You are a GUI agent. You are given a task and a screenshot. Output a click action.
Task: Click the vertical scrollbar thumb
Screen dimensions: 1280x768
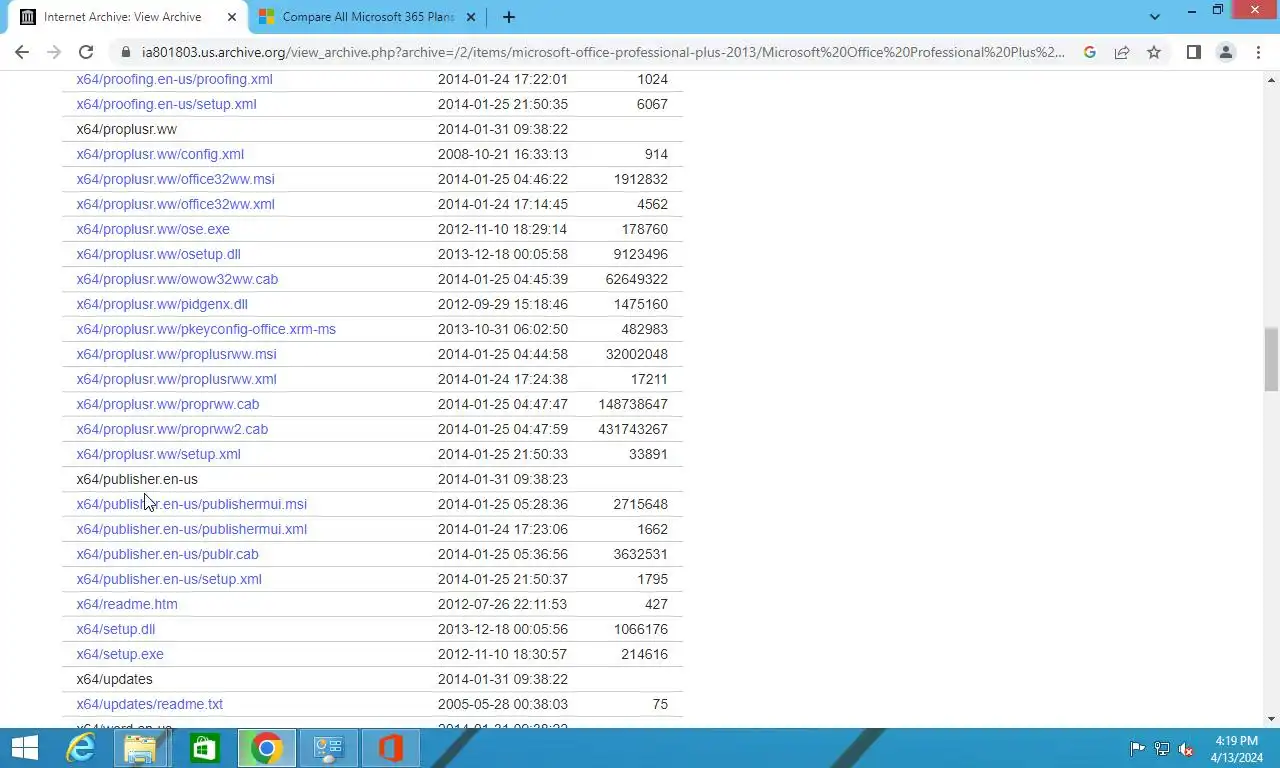click(x=1271, y=359)
